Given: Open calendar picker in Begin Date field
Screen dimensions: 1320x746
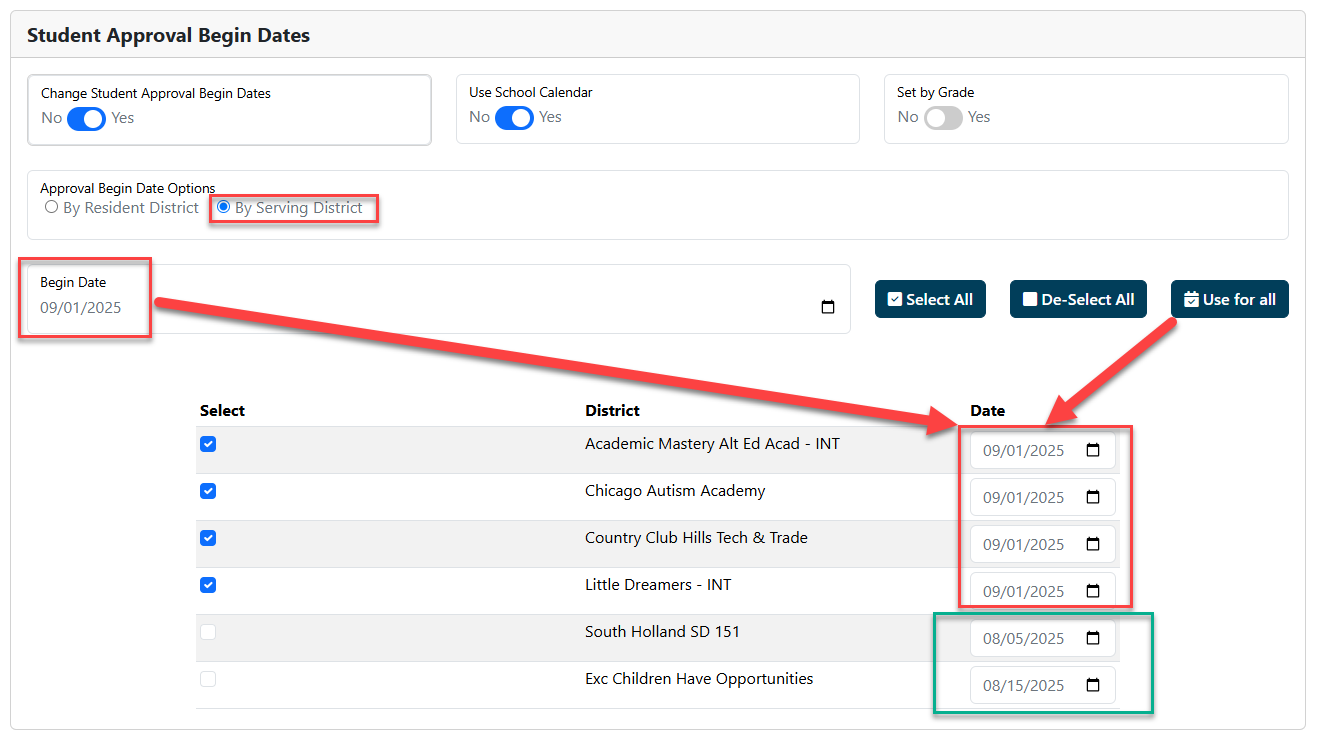Looking at the screenshot, I should point(827,307).
